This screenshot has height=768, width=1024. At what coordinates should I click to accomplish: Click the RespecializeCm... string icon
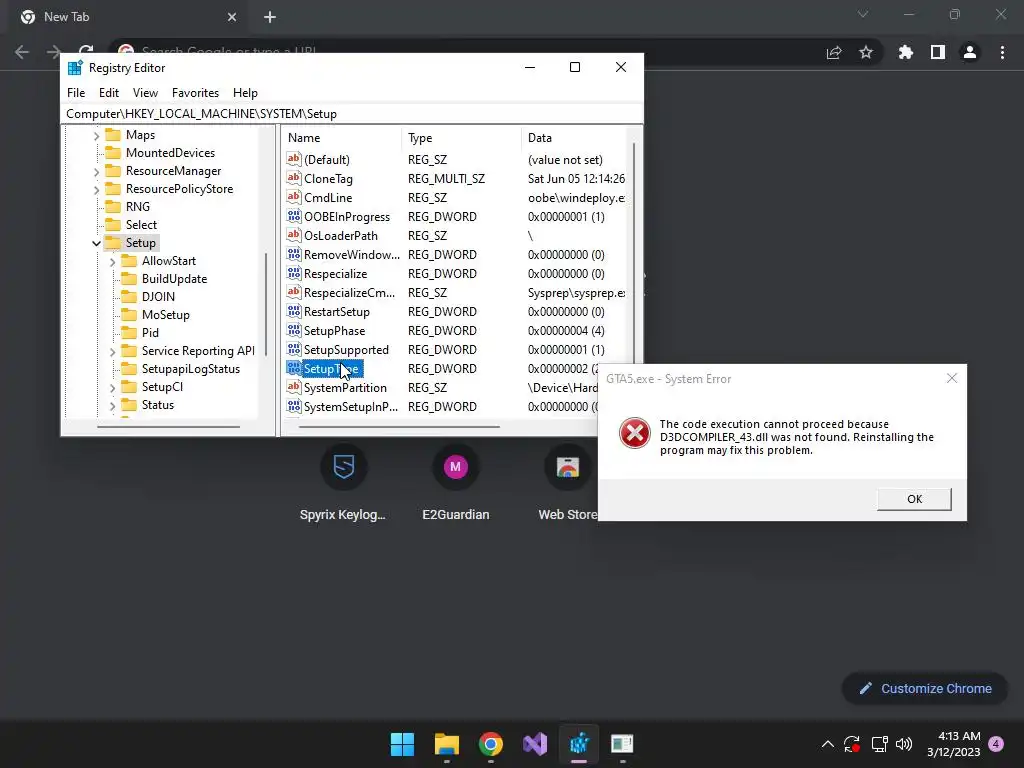(294, 292)
